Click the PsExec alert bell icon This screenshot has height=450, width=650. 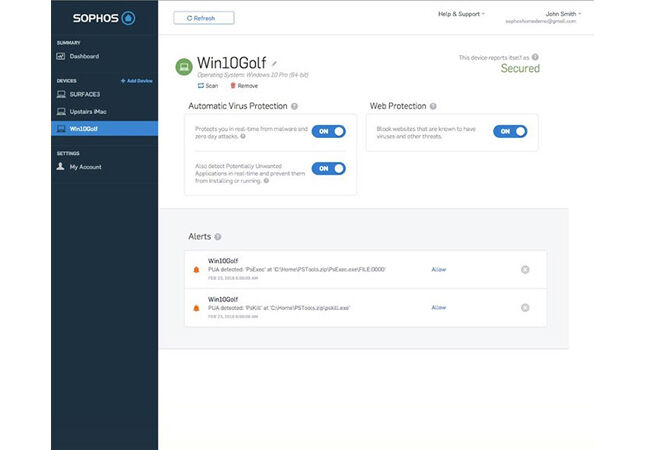pos(196,270)
